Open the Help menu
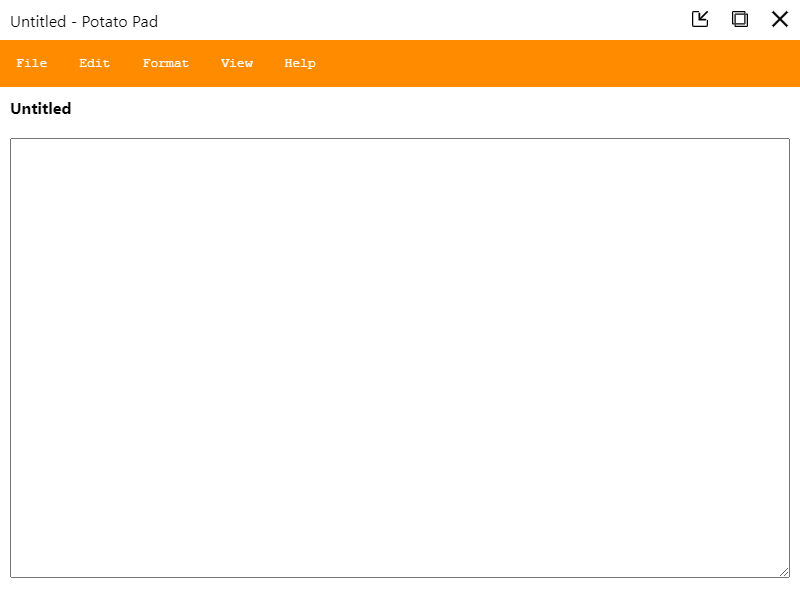 click(300, 63)
